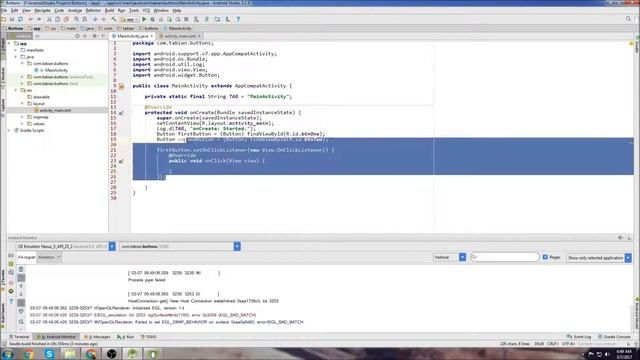Screen dimensions: 640x360
Task: Open the Emulator Nexus_5 device dropdown
Action: click(66, 247)
